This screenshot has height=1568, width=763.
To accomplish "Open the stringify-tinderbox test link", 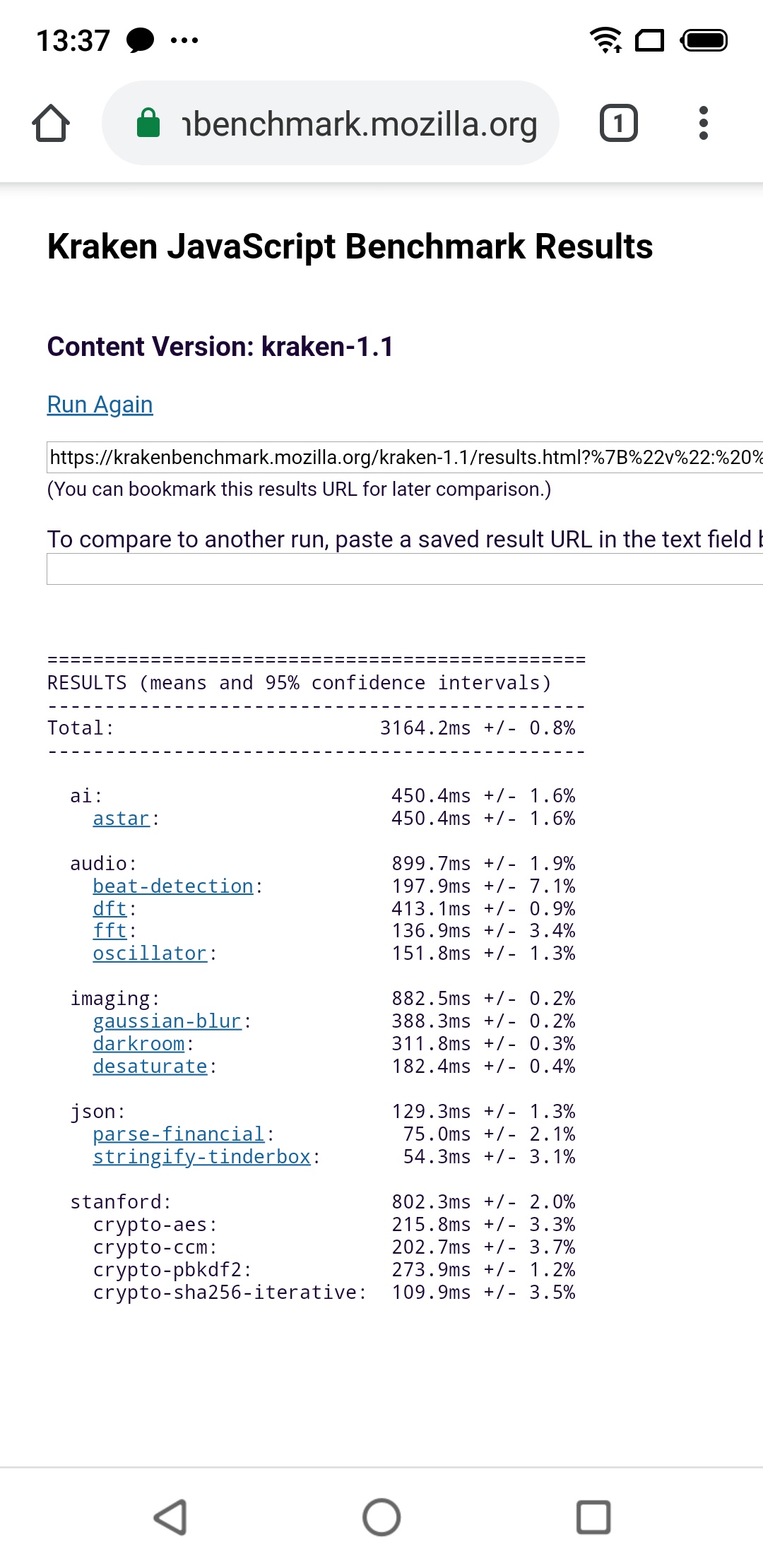I will (201, 1157).
